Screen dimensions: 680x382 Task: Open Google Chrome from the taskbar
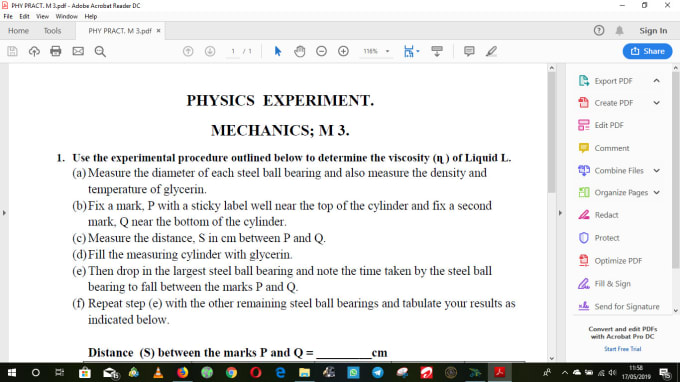pyautogui.click(x=231, y=372)
